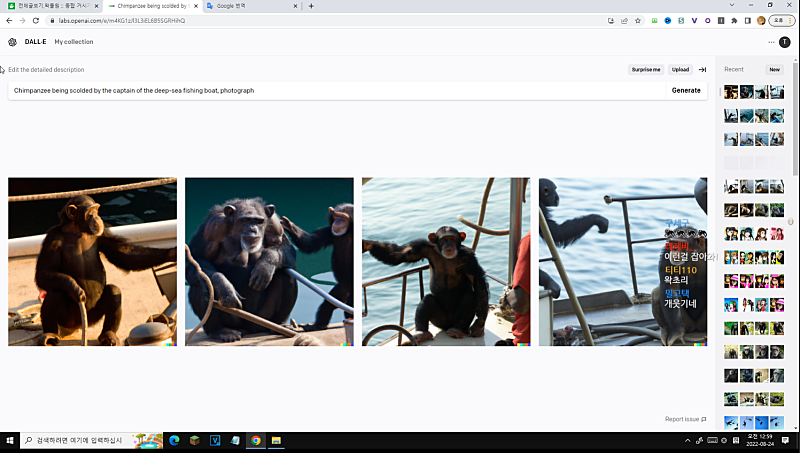Viewport: 800px width, 453px height.
Task: Open the green extension icon in toolbar
Action: tap(654, 20)
